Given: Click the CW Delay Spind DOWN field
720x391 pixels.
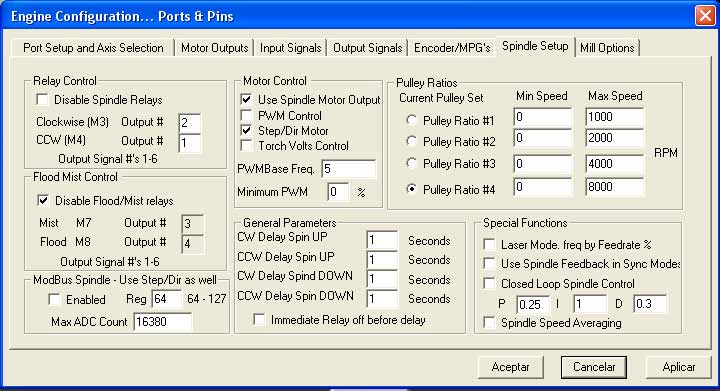Looking at the screenshot, I should point(382,279).
